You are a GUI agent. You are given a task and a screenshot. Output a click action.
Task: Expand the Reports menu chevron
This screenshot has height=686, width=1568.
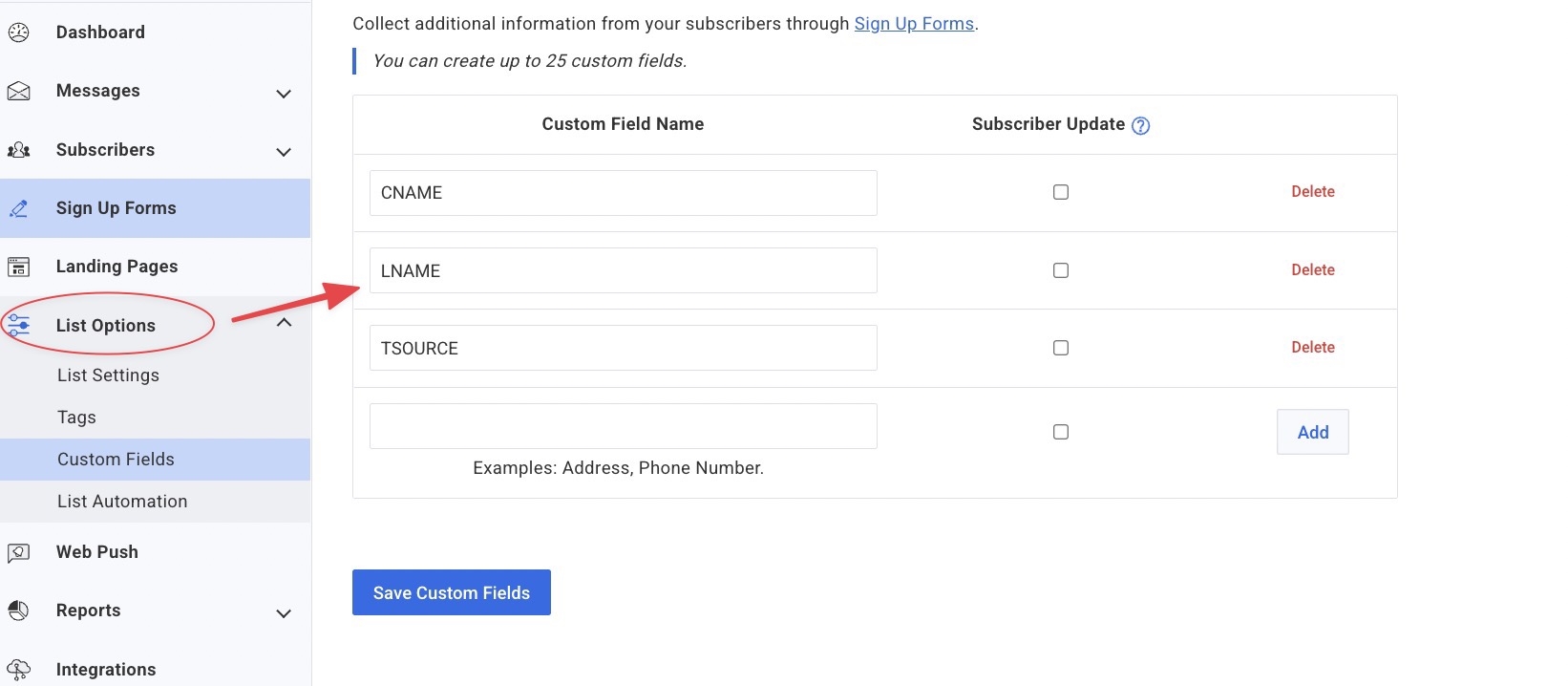pyautogui.click(x=284, y=613)
